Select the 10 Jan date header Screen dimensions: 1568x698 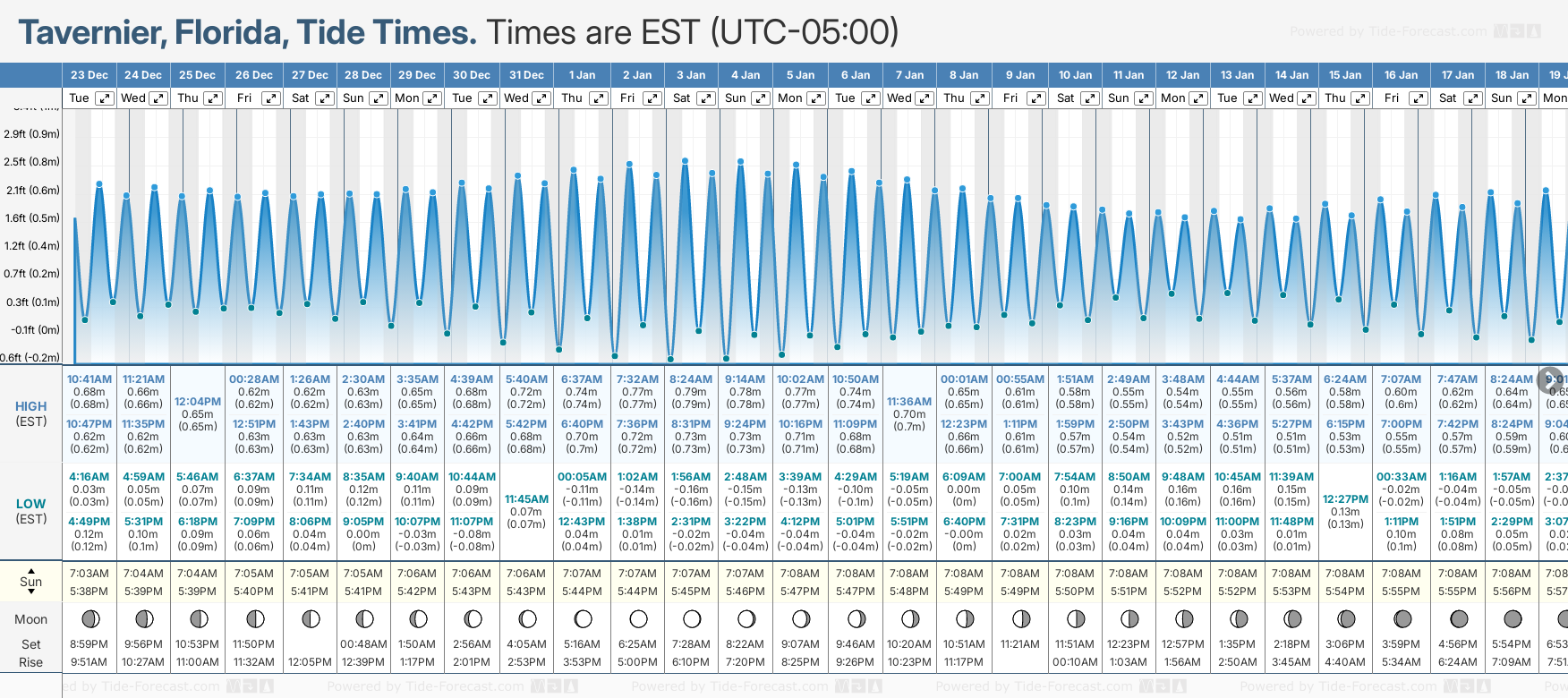coord(1075,75)
